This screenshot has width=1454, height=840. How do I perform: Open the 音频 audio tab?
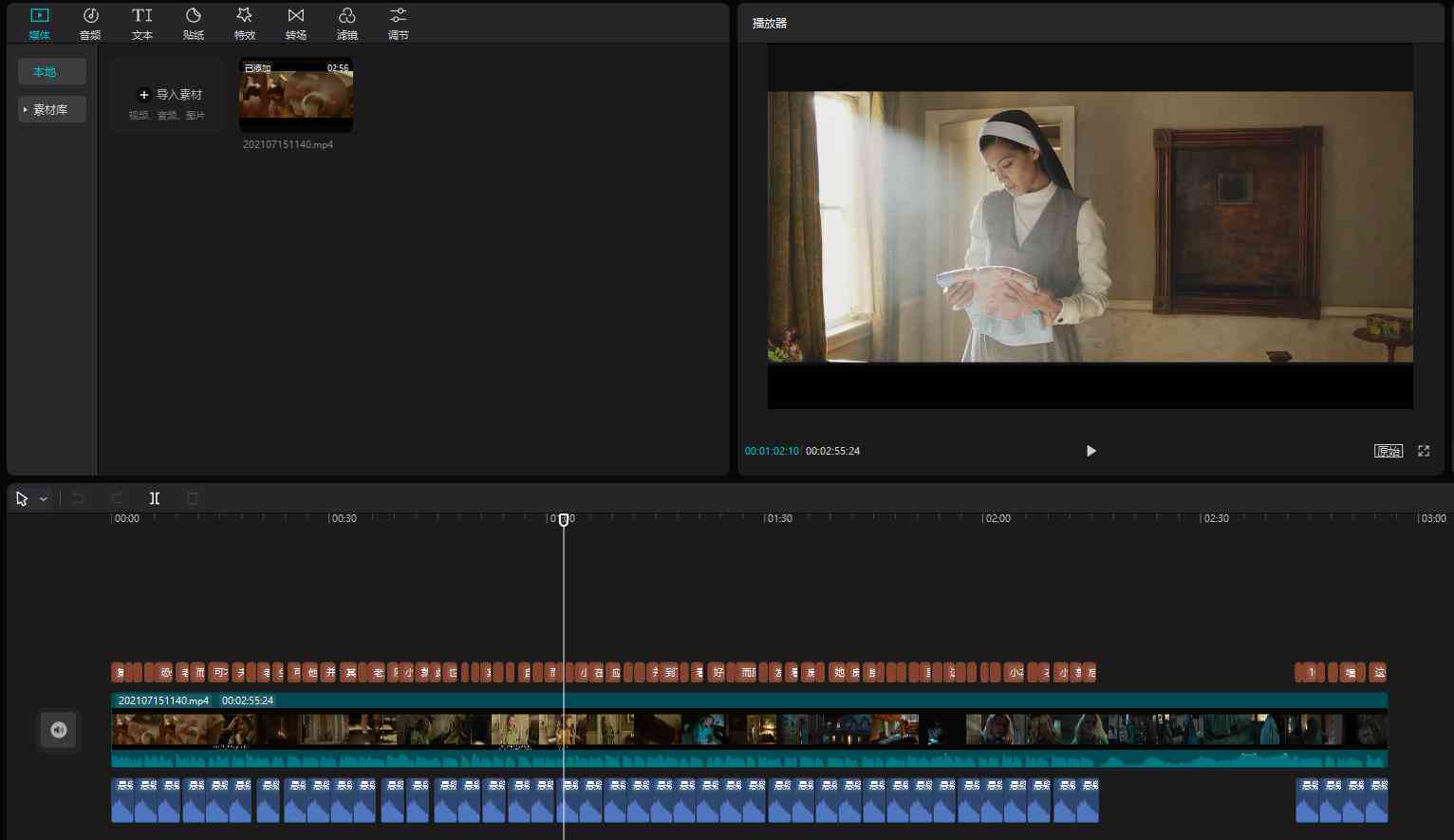[90, 24]
